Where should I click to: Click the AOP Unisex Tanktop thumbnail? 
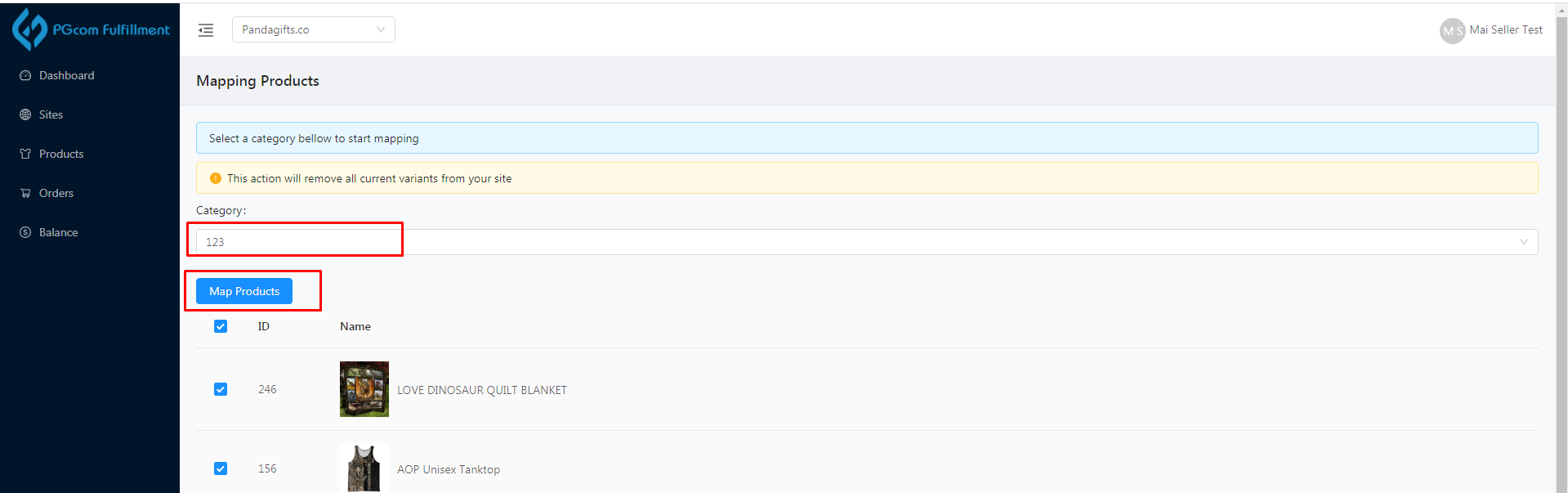tap(364, 468)
